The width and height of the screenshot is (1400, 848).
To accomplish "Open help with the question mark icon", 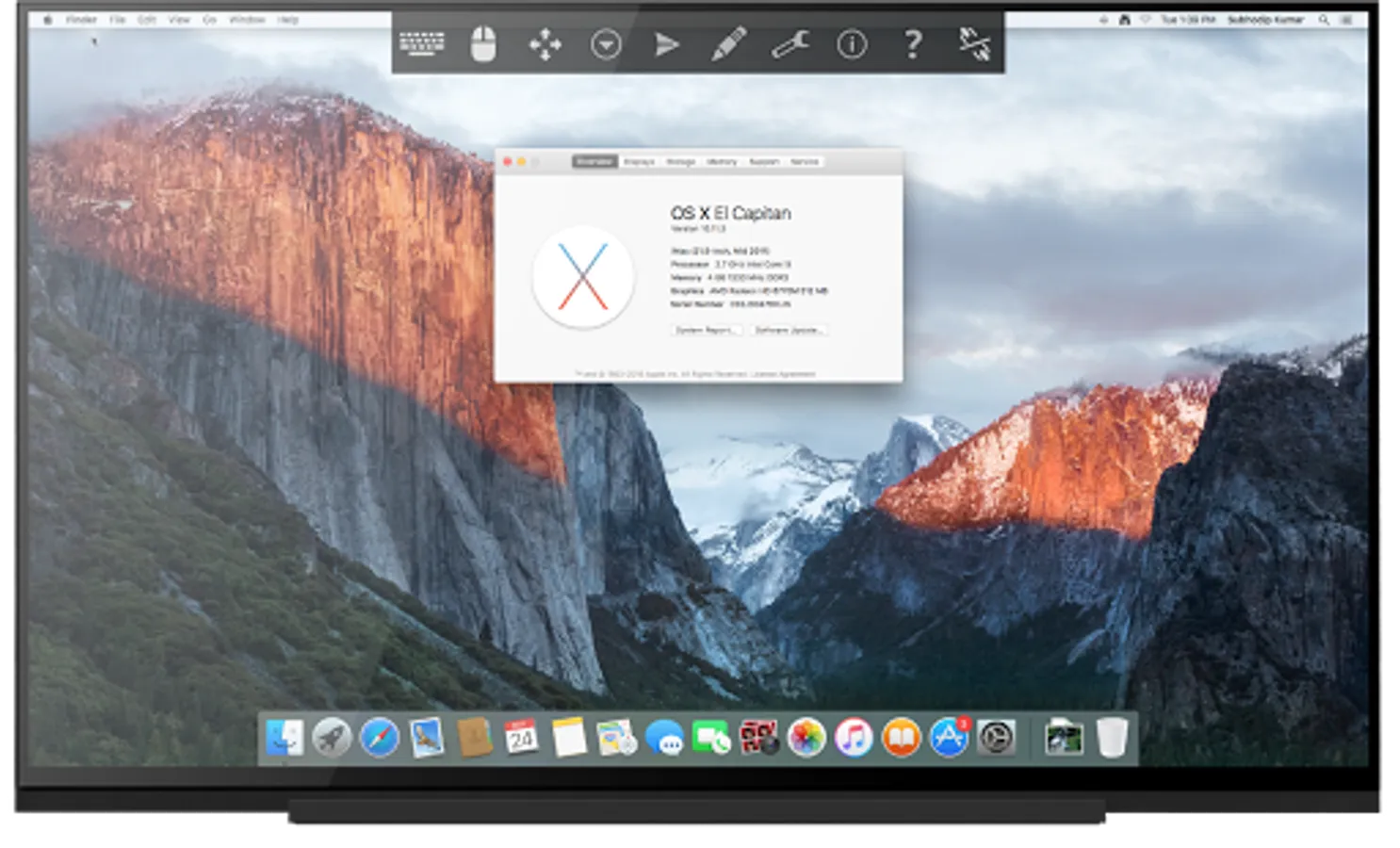I will click(x=912, y=44).
